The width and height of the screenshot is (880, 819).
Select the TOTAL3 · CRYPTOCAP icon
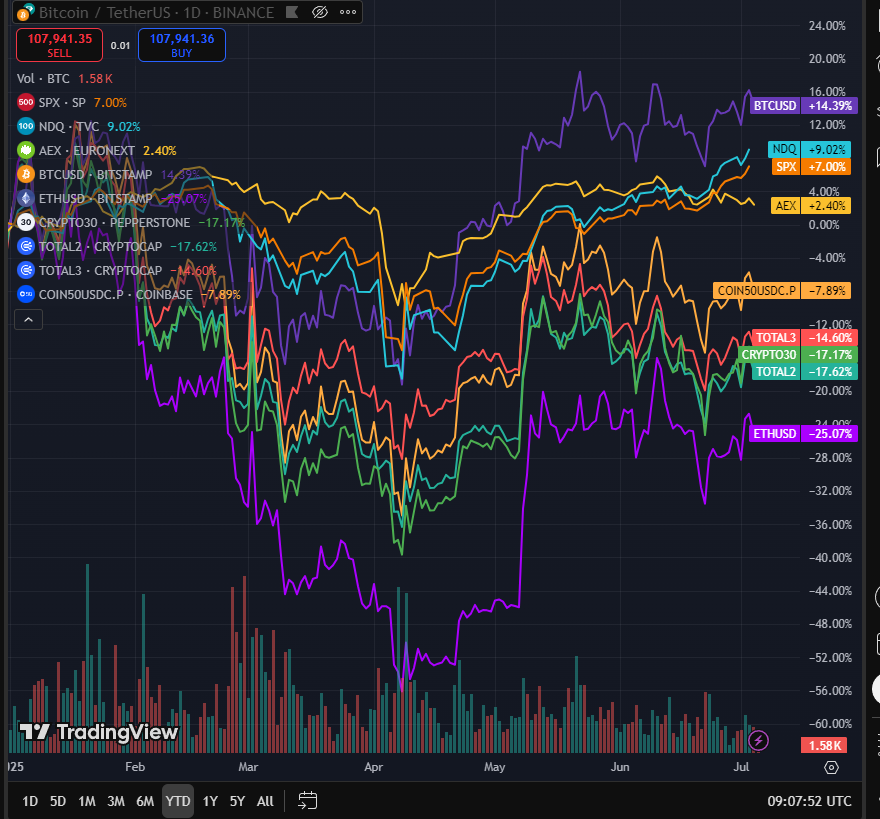[26, 270]
